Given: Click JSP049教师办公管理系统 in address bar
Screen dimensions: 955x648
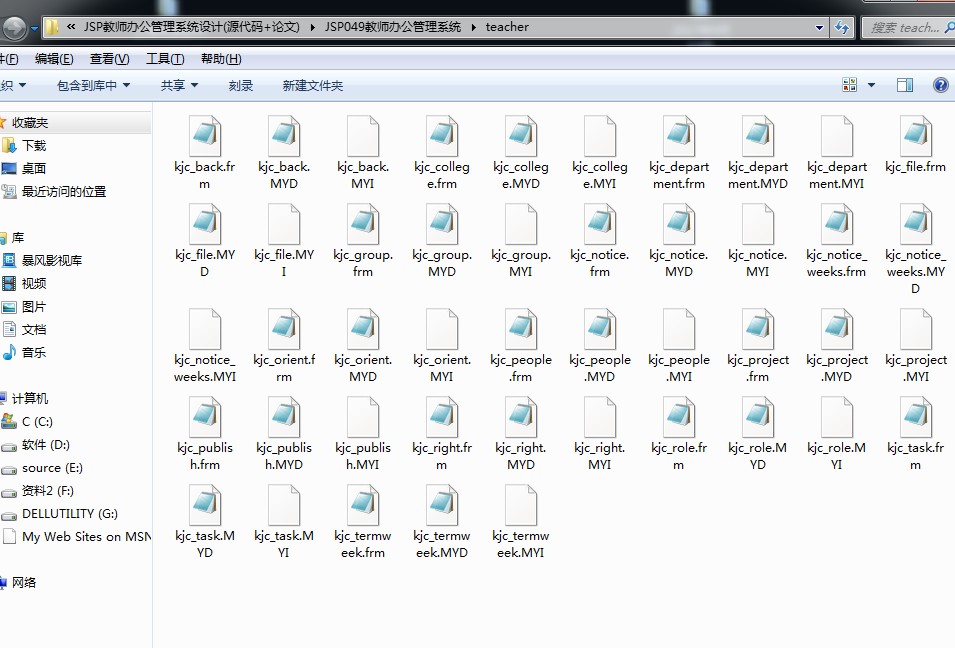Looking at the screenshot, I should 393,27.
